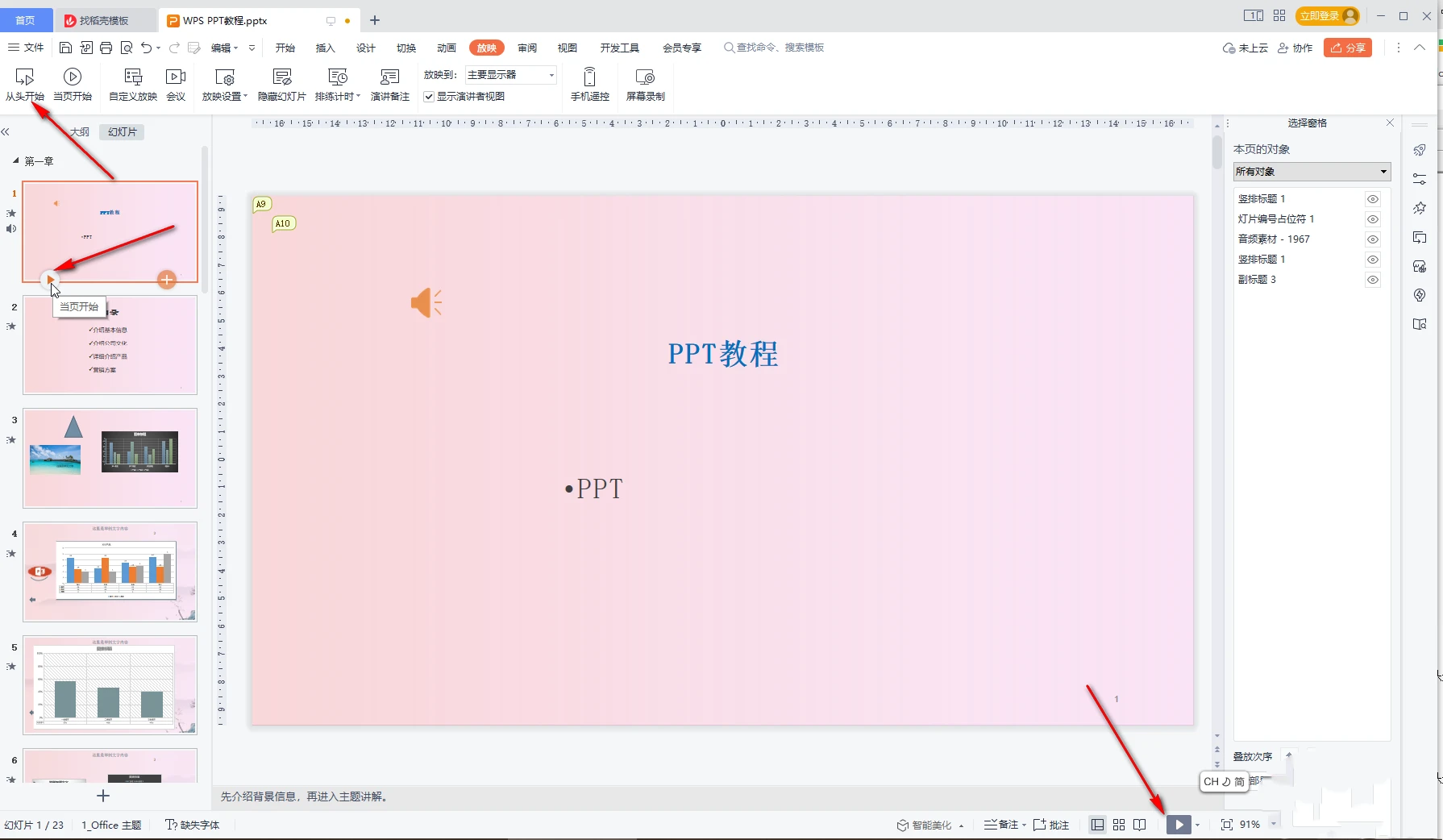Viewport: 1443px width, 840px height.
Task: Switch to normal view icon
Action: pyautogui.click(x=1097, y=825)
